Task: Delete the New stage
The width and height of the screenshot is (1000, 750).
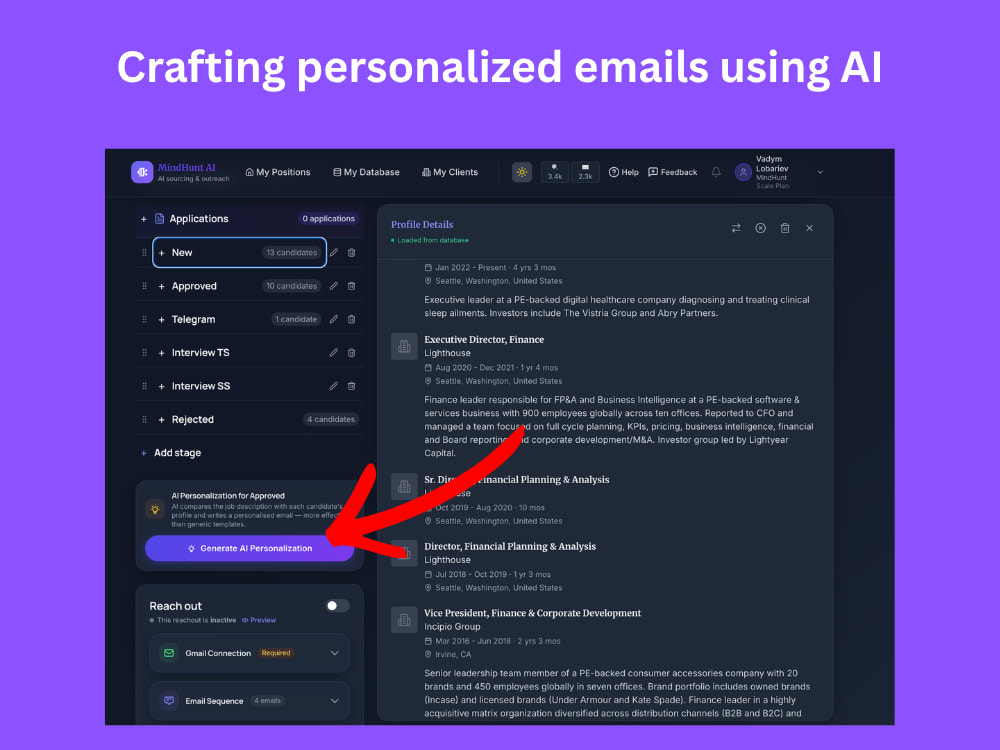Action: [x=351, y=253]
